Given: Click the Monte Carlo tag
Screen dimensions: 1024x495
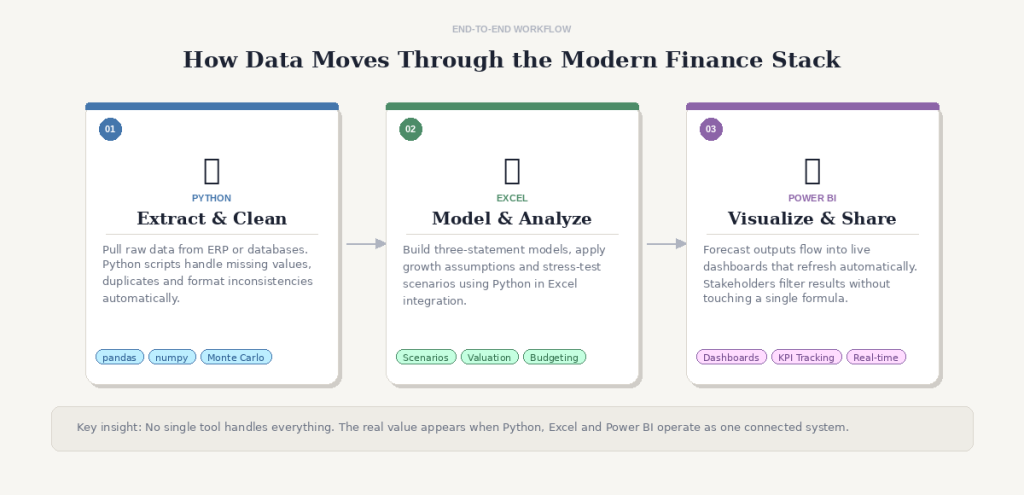Looking at the screenshot, I should point(236,357).
